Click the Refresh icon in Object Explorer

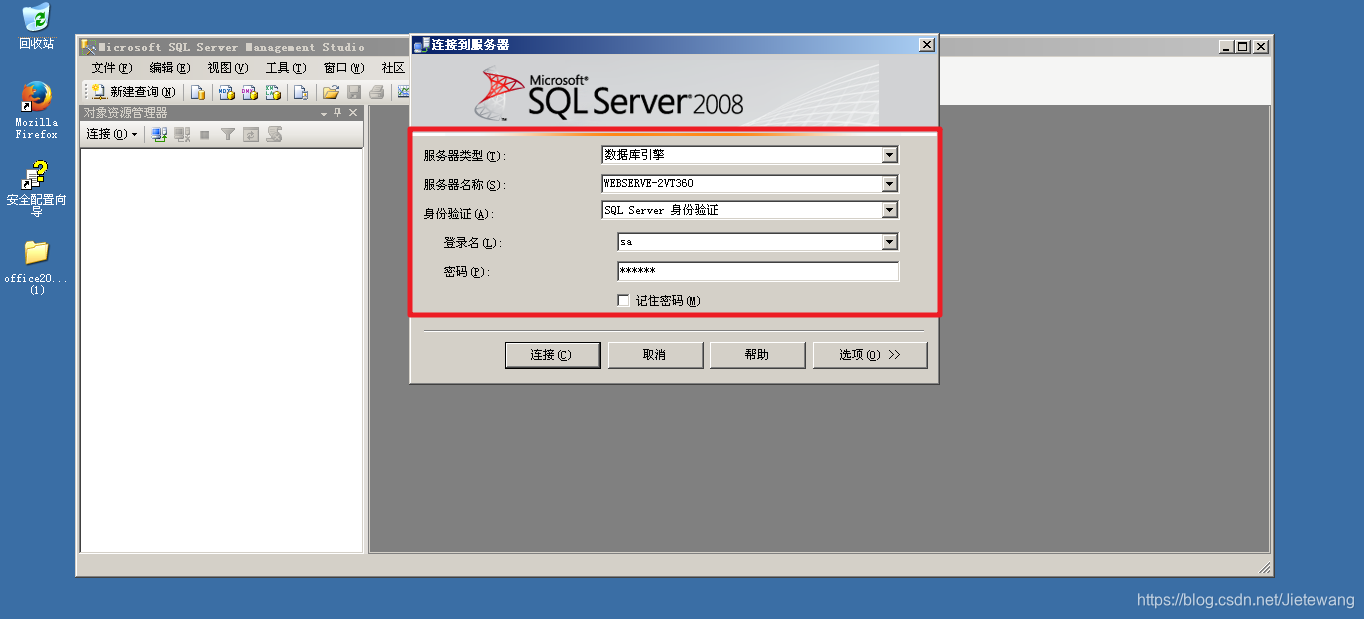click(251, 134)
